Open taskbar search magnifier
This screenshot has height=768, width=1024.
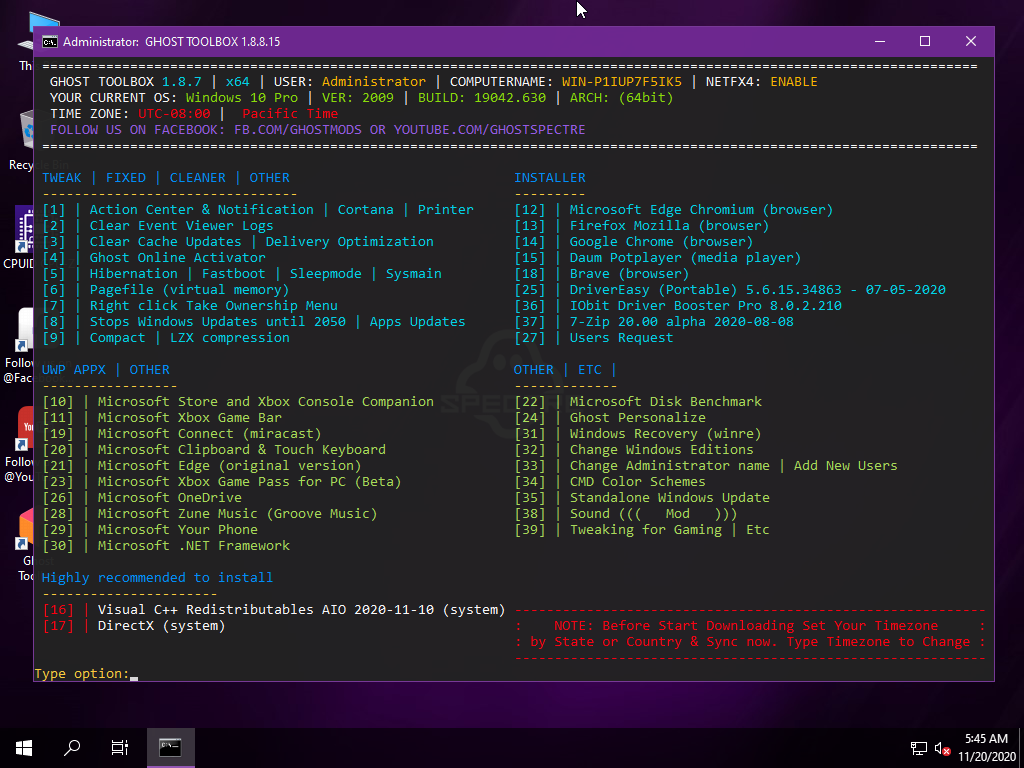coord(72,748)
